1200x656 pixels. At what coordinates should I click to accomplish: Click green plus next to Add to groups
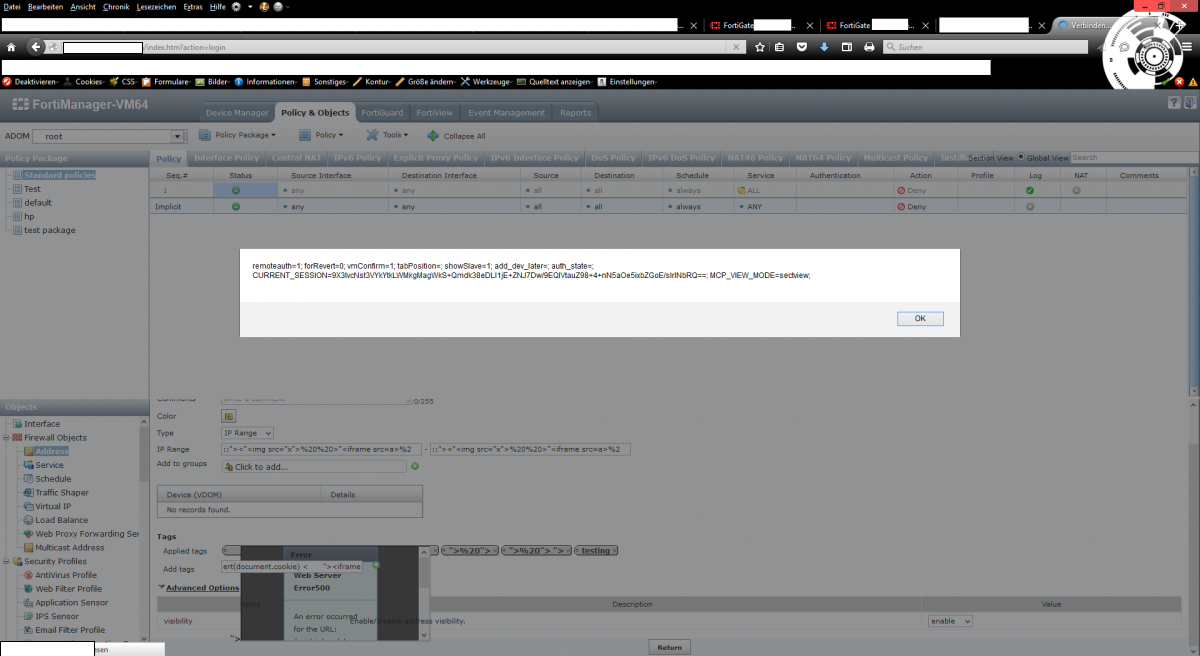click(415, 466)
